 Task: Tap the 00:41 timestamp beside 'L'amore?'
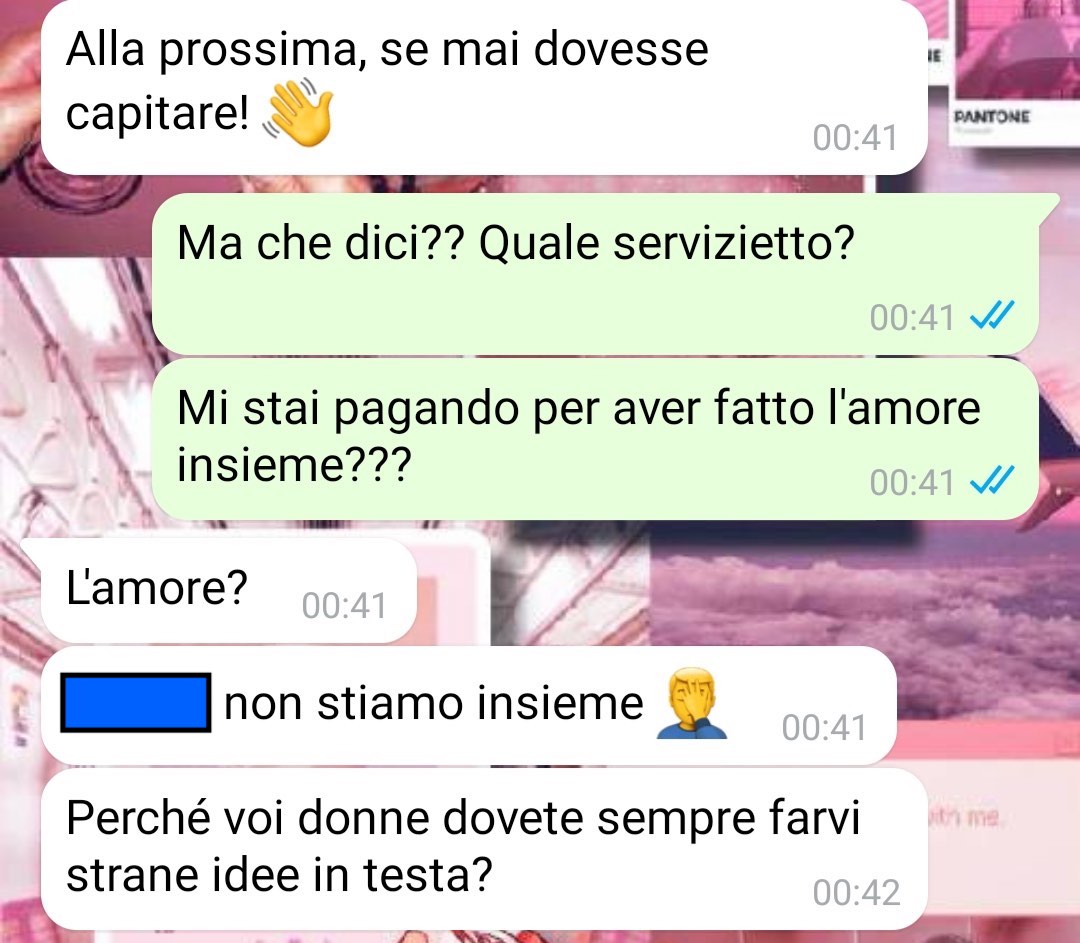click(344, 606)
